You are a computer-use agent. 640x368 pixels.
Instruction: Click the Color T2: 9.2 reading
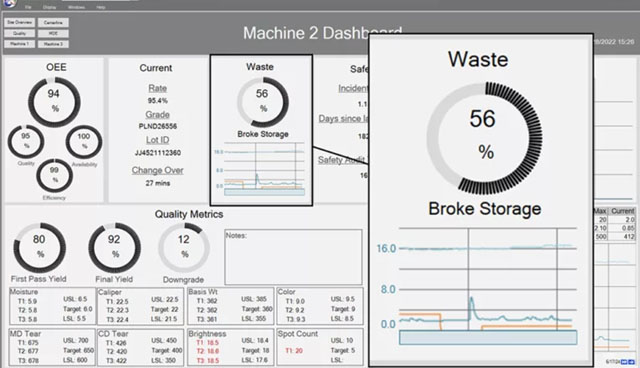click(x=295, y=310)
